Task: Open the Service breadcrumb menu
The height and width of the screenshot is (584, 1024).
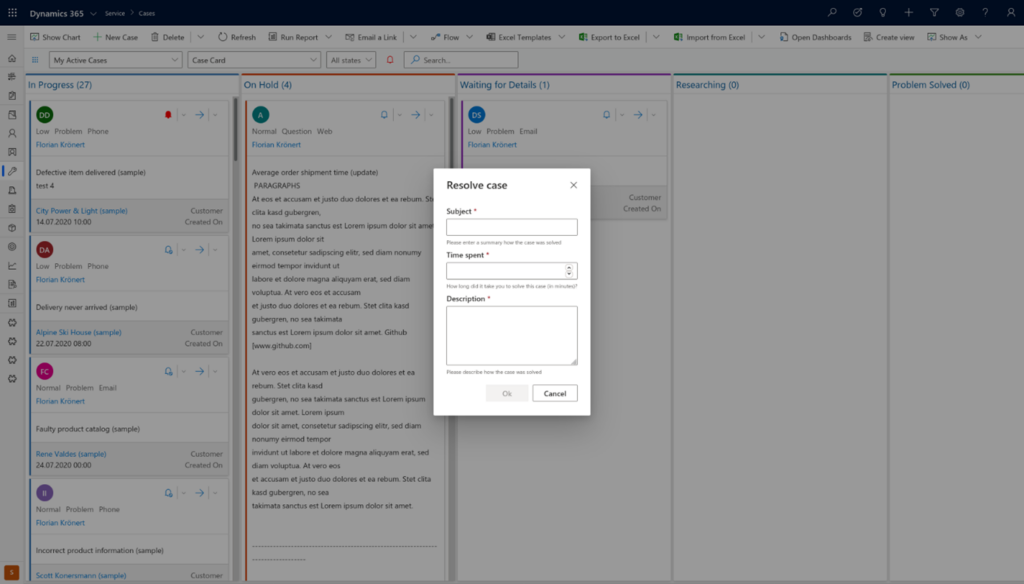Action: coord(117,15)
